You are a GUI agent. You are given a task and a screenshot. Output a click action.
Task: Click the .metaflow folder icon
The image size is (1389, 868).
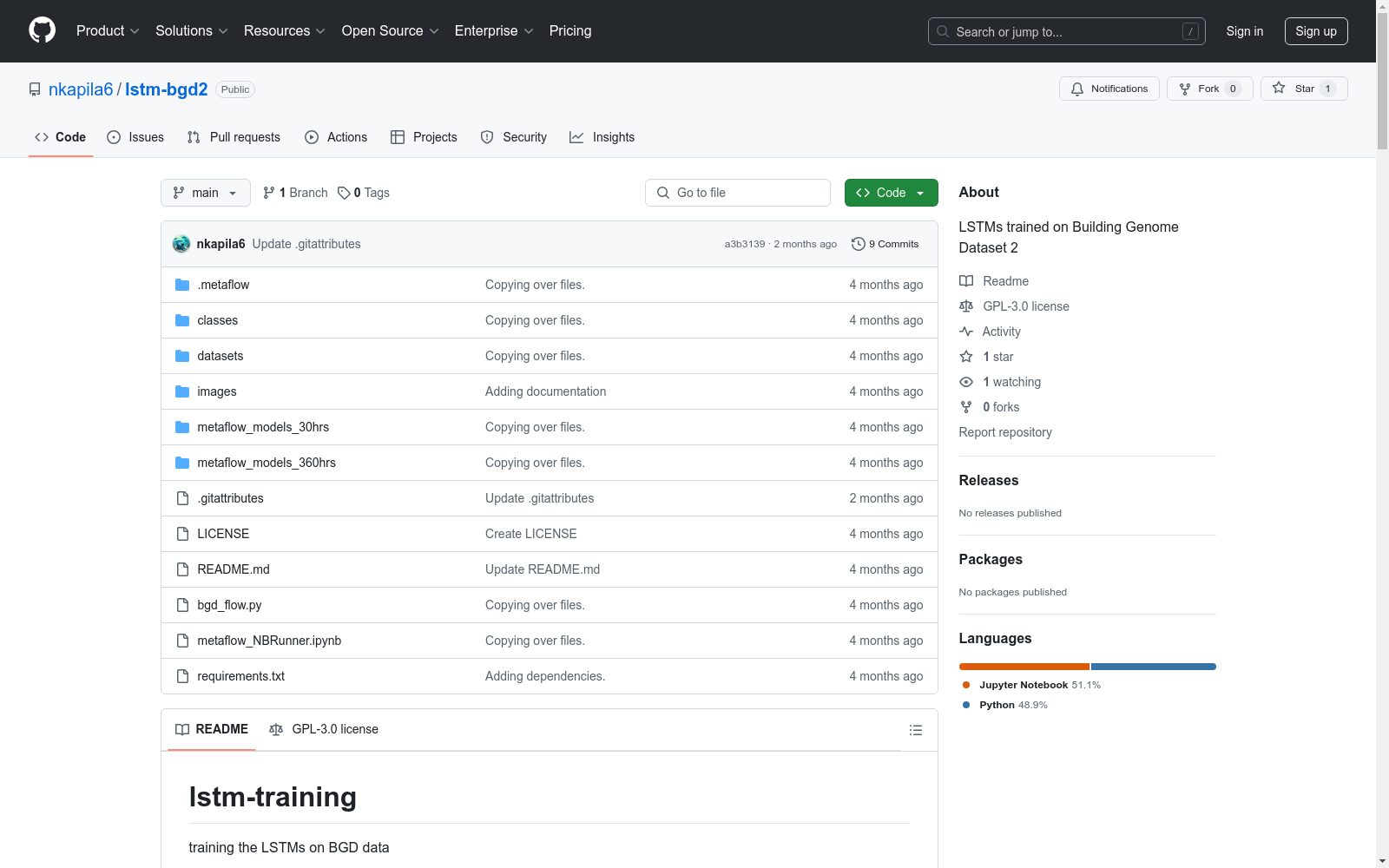182,285
